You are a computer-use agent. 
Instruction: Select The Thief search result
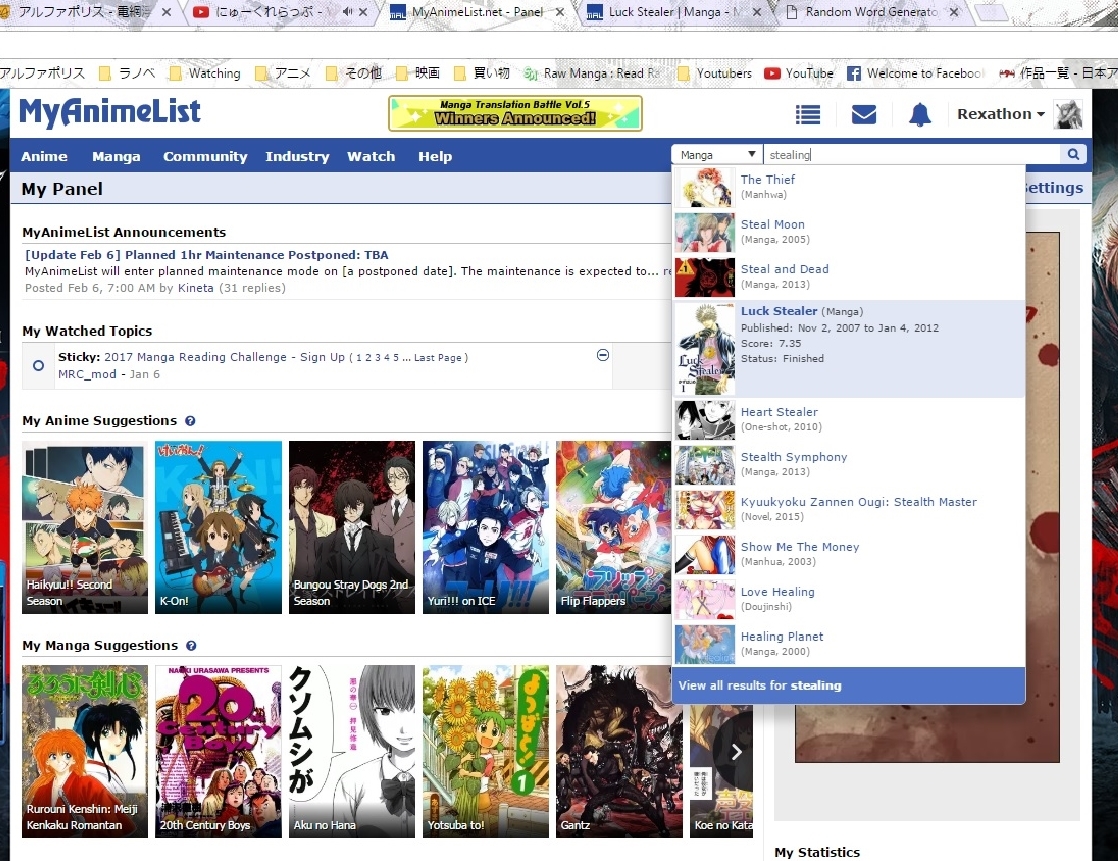point(848,187)
